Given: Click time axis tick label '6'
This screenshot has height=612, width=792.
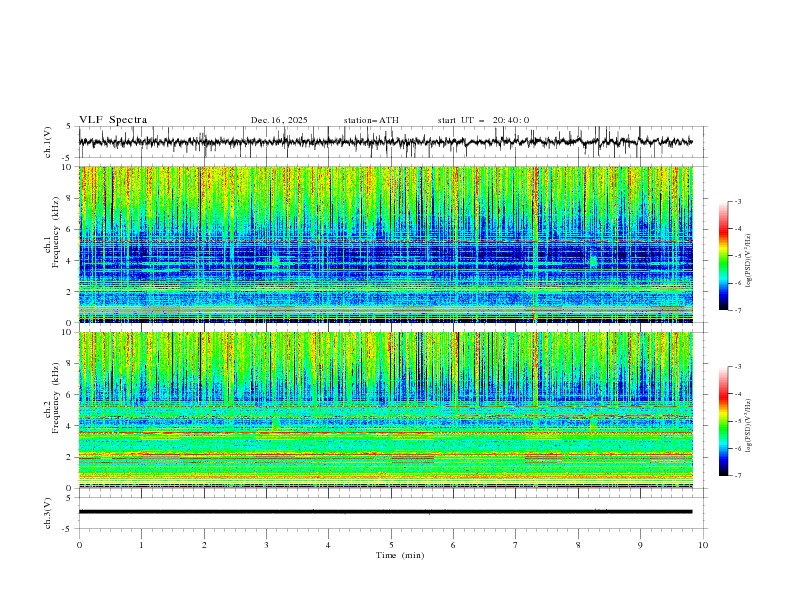Looking at the screenshot, I should tap(453, 545).
